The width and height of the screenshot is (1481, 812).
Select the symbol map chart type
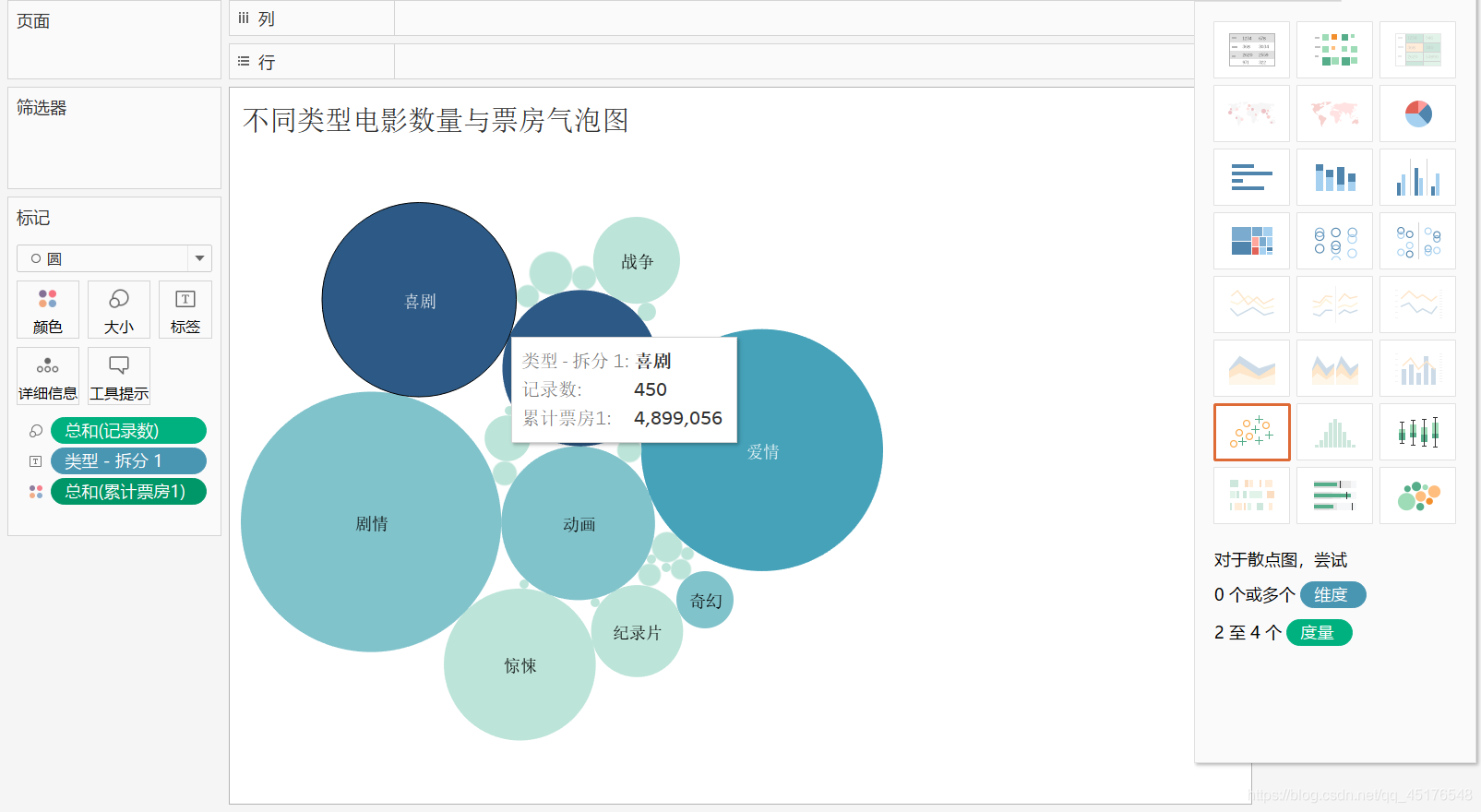[x=1251, y=113]
